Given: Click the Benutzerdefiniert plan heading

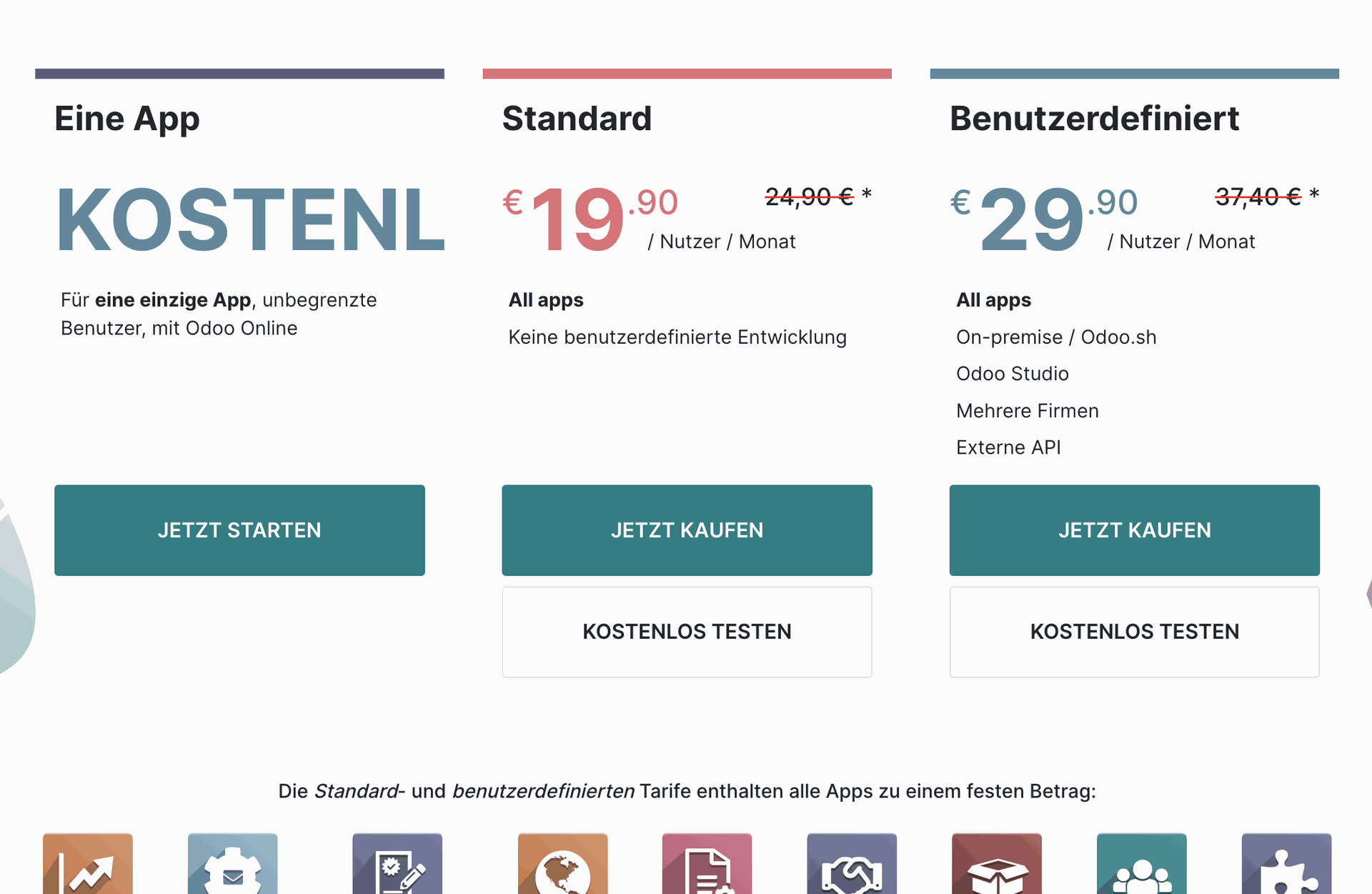Looking at the screenshot, I should 1095,119.
